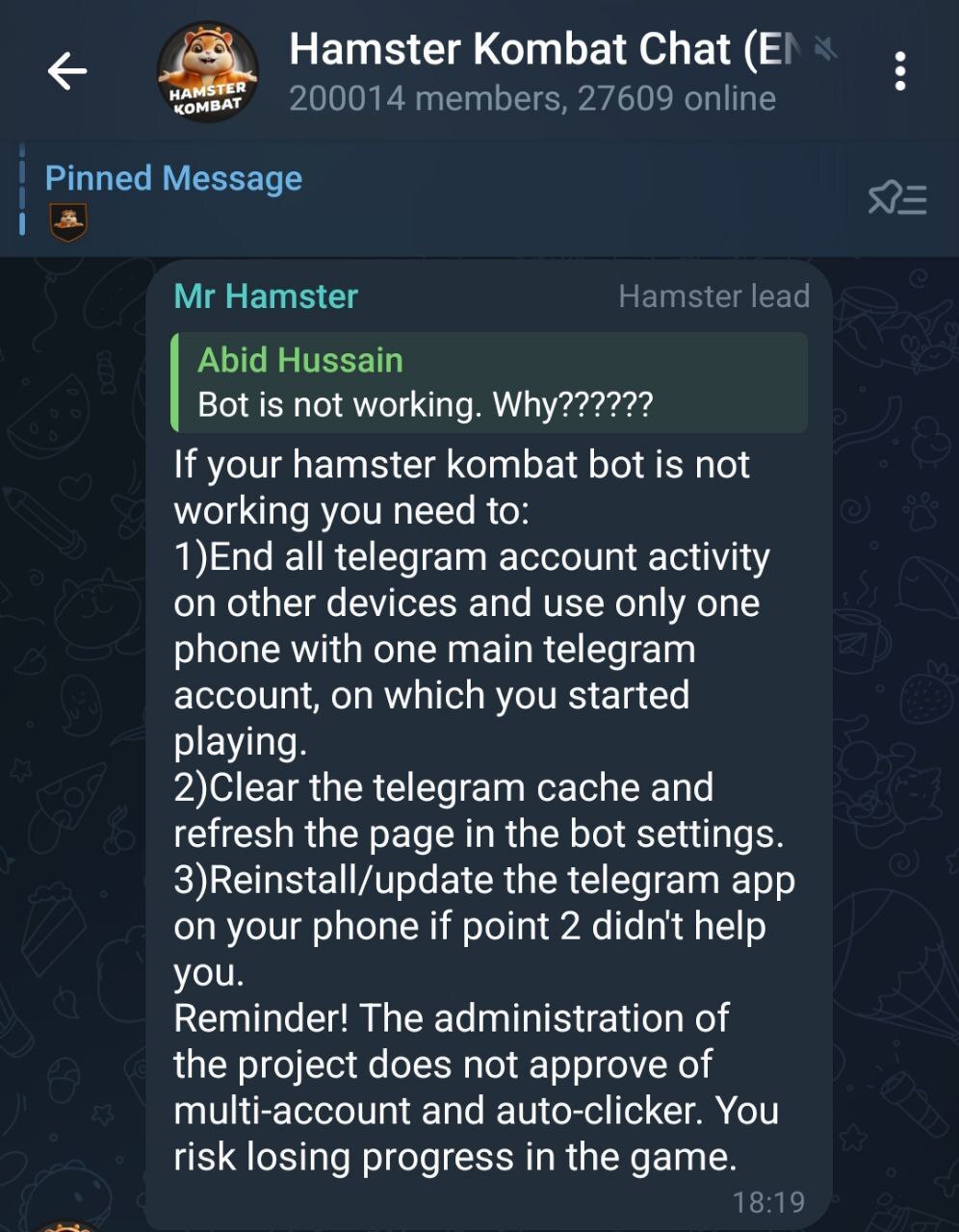Tap the Hamster lead admin label
This screenshot has width=959, height=1232.
point(713,296)
